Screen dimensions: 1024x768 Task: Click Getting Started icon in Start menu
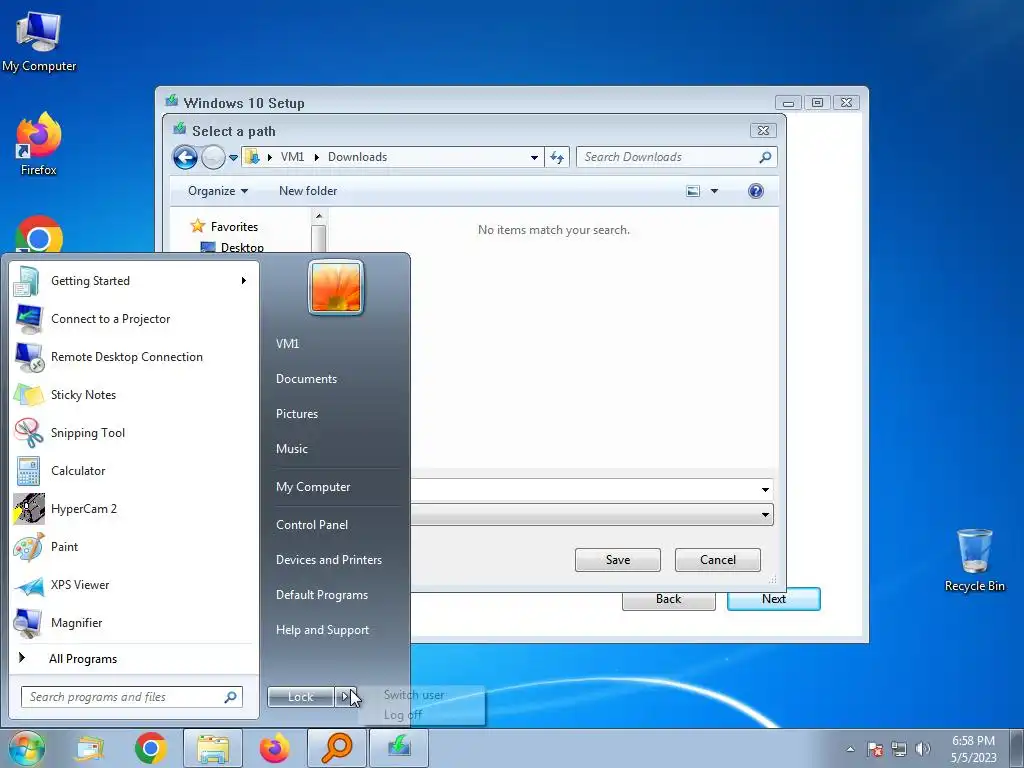[x=27, y=281]
